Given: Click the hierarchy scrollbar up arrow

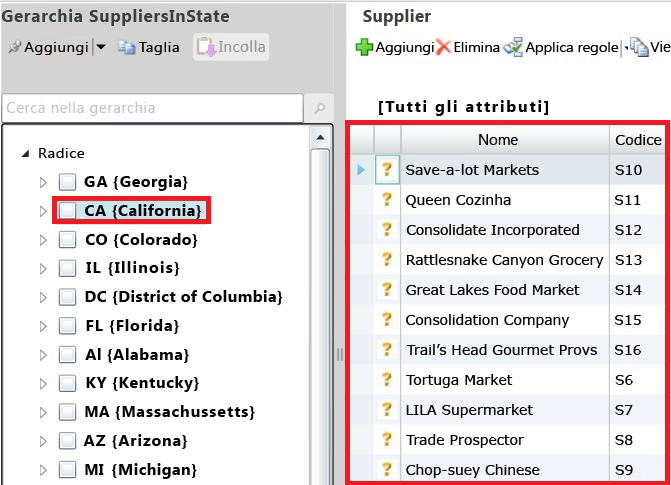Looking at the screenshot, I should coord(320,138).
